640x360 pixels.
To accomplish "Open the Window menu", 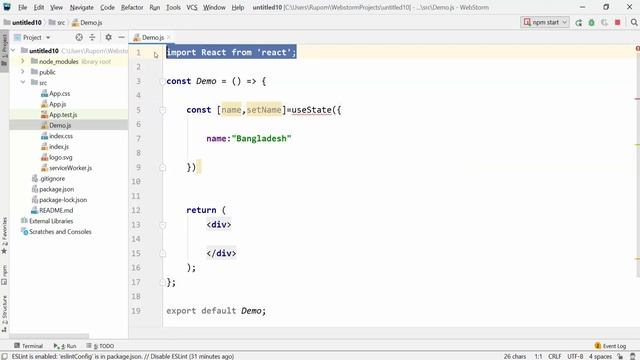I will click(214, 7).
